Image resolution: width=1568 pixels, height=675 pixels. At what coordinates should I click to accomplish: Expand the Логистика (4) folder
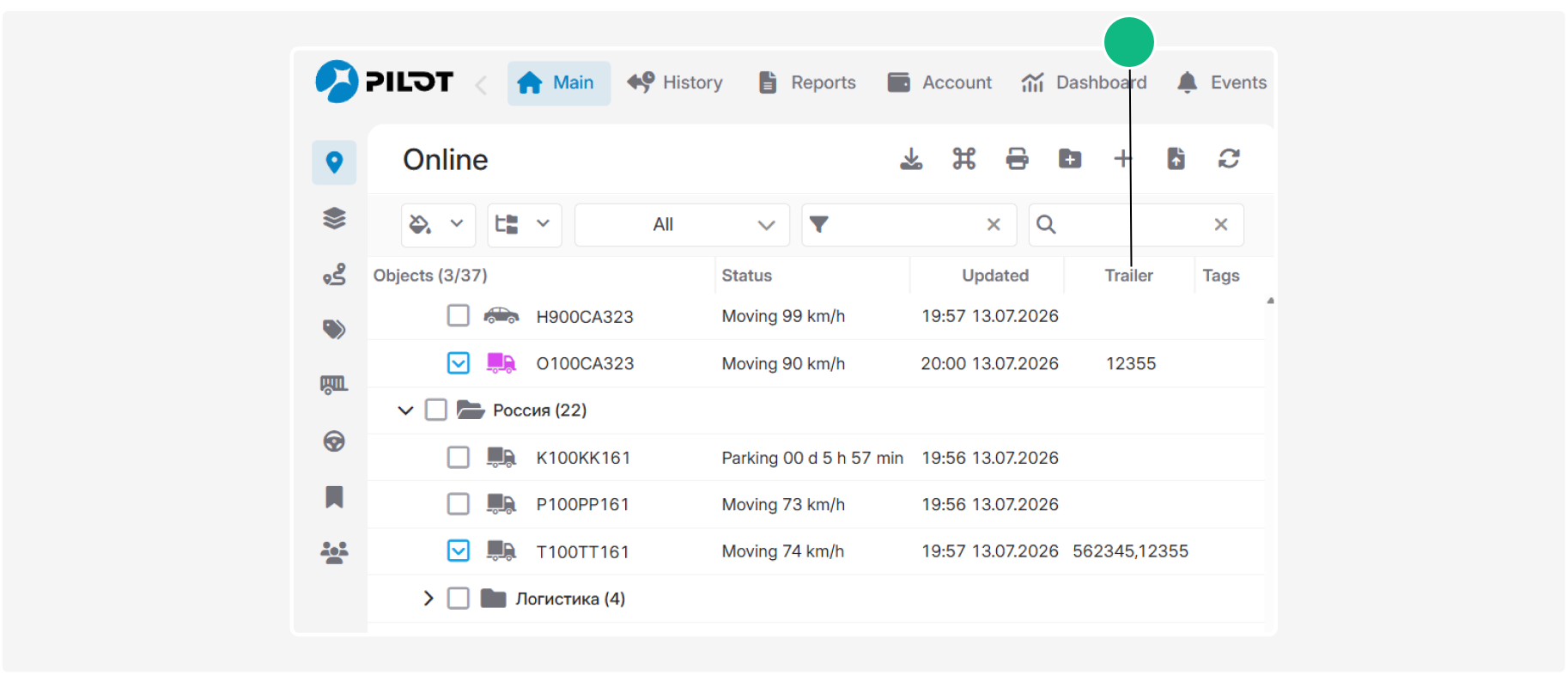[428, 599]
